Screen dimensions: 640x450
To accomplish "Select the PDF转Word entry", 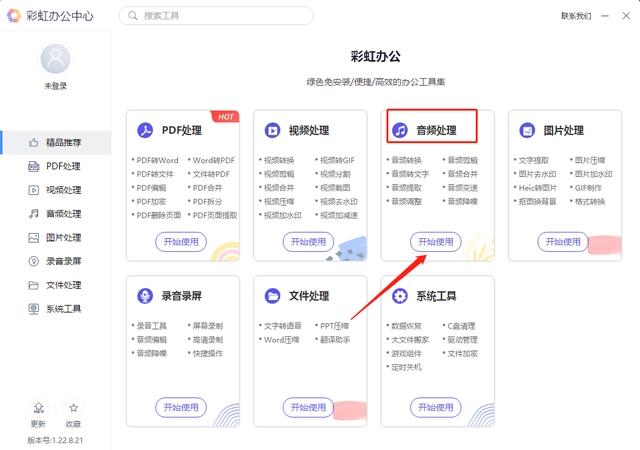I will tap(157, 160).
